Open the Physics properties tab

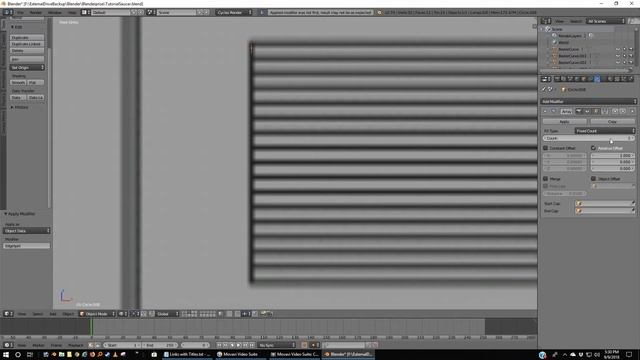pos(631,78)
